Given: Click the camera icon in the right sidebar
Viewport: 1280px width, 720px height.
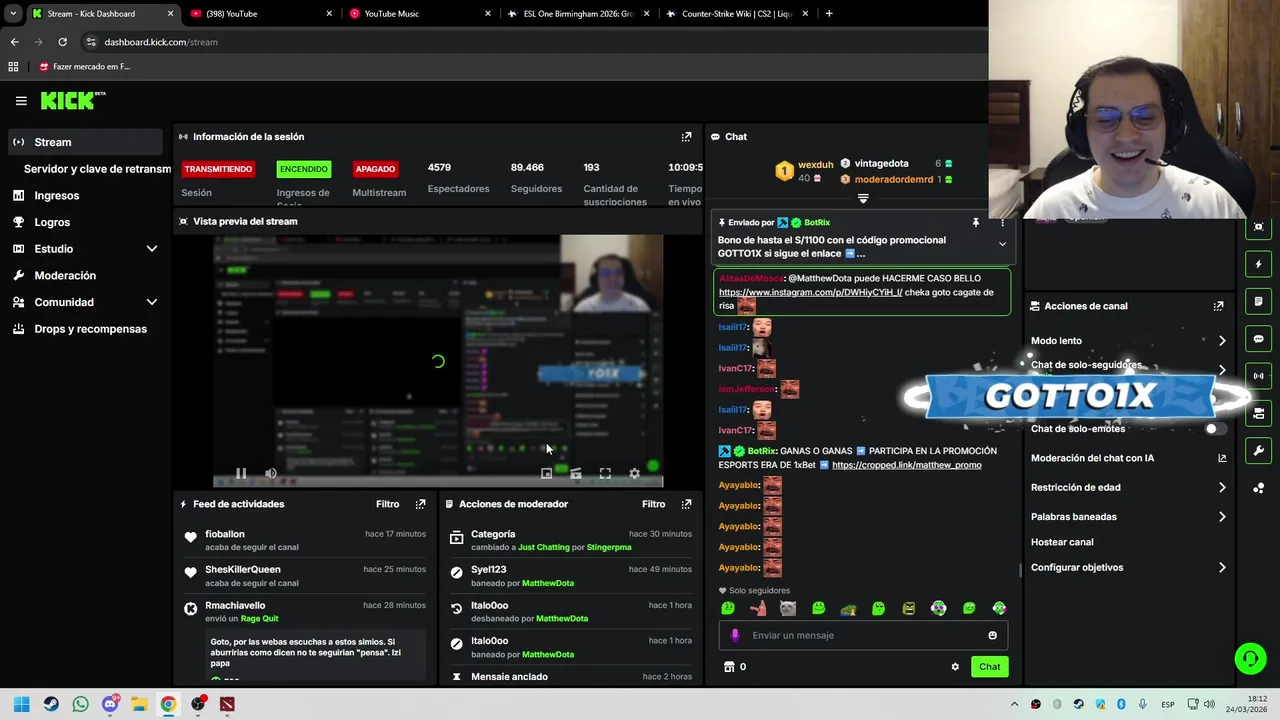Looking at the screenshot, I should [1258, 413].
